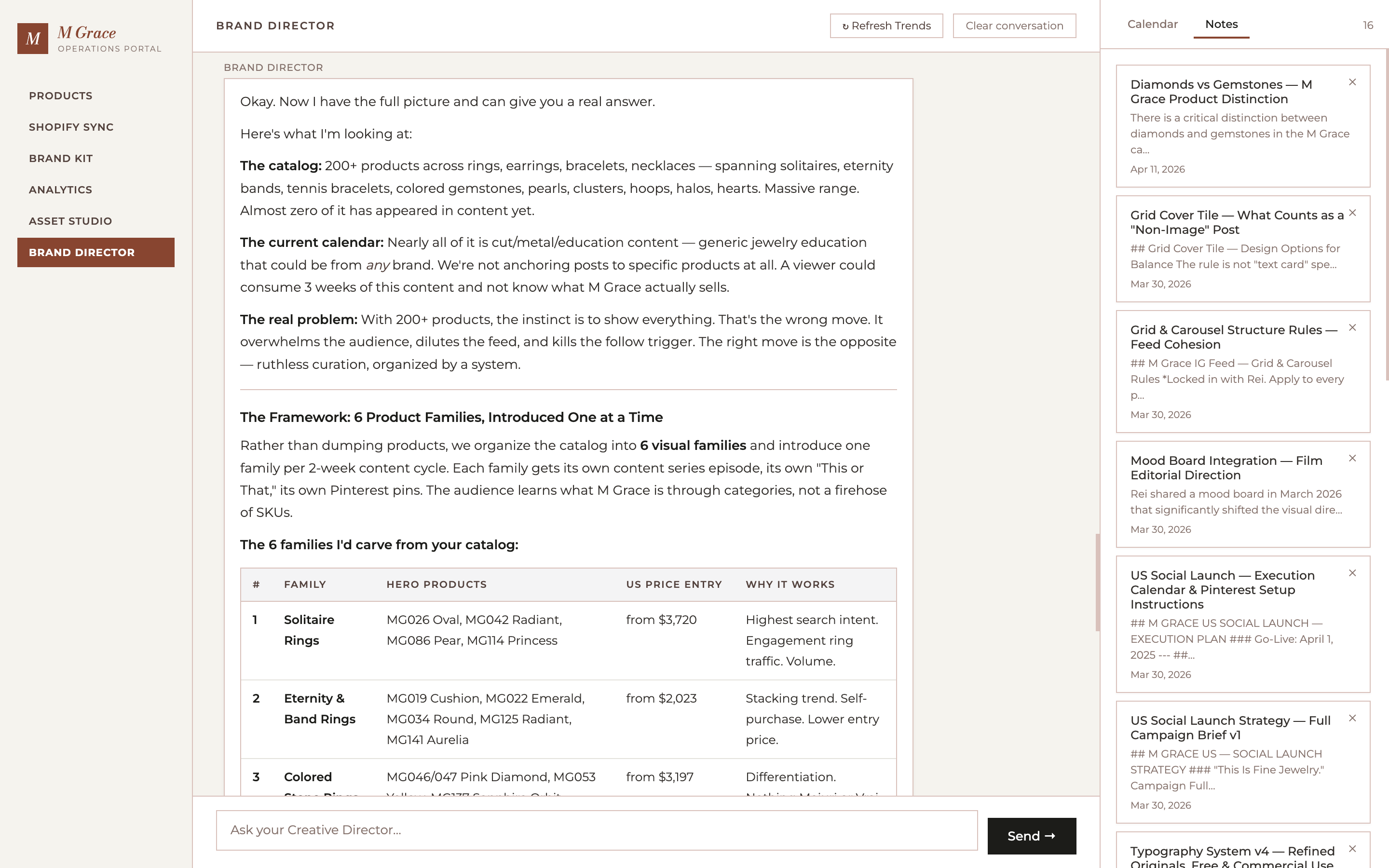Screen dimensions: 1389x868
Task: Dismiss the US Social Launch Execution Calendar note
Action: (x=1352, y=573)
